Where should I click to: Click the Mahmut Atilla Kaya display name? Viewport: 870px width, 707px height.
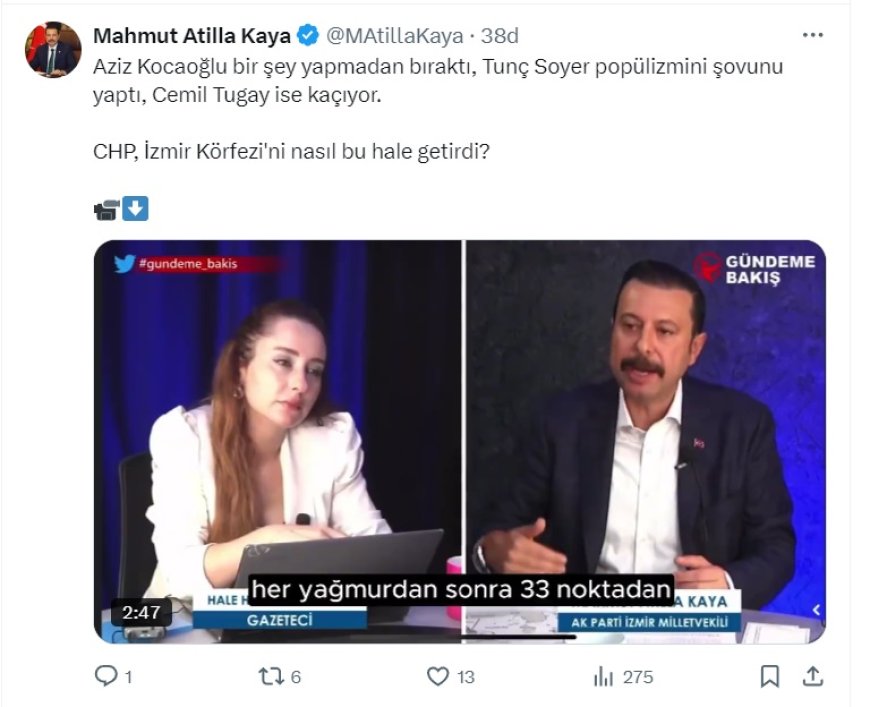(x=192, y=36)
